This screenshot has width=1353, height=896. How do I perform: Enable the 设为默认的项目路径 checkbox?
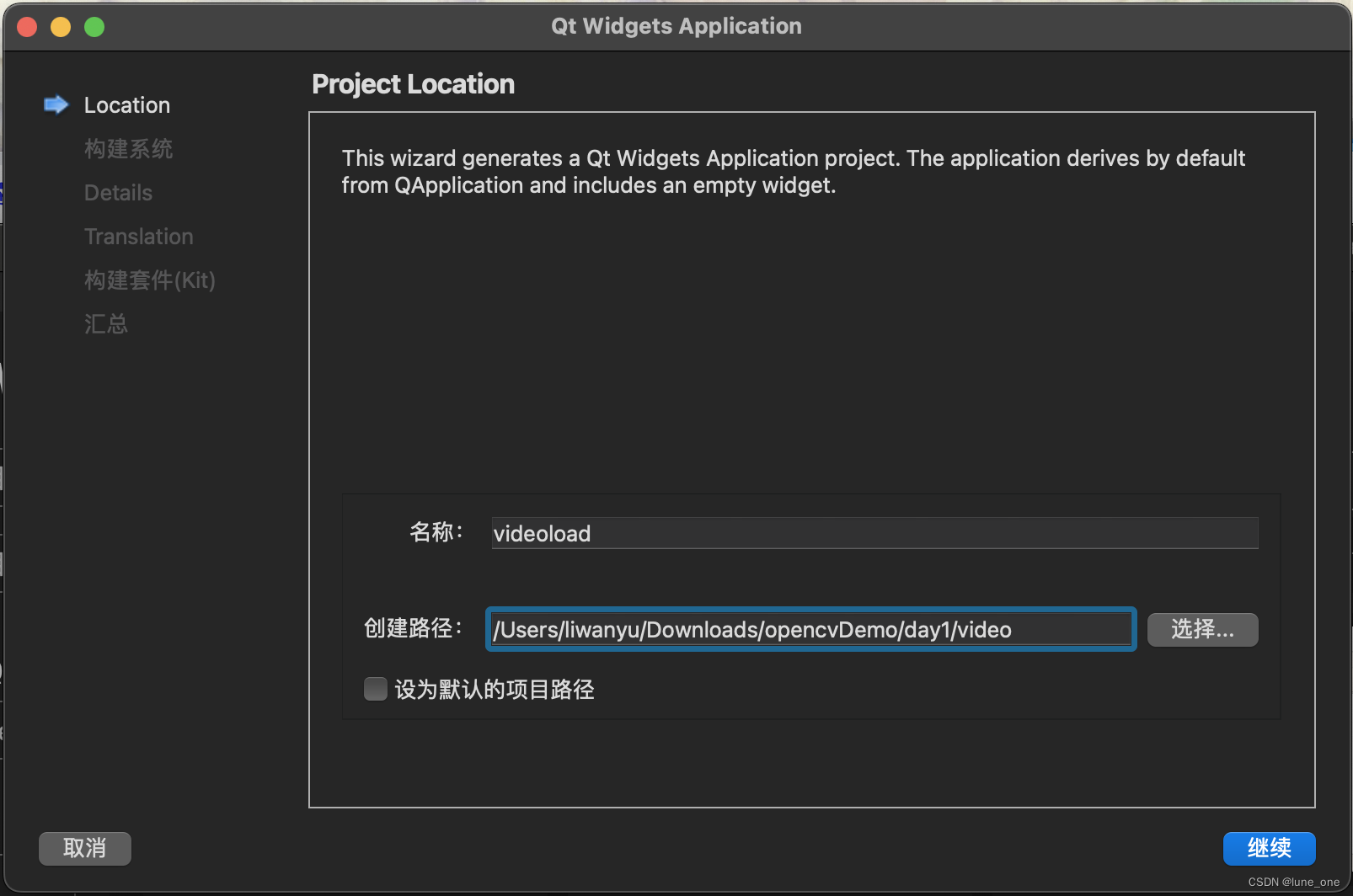click(375, 689)
